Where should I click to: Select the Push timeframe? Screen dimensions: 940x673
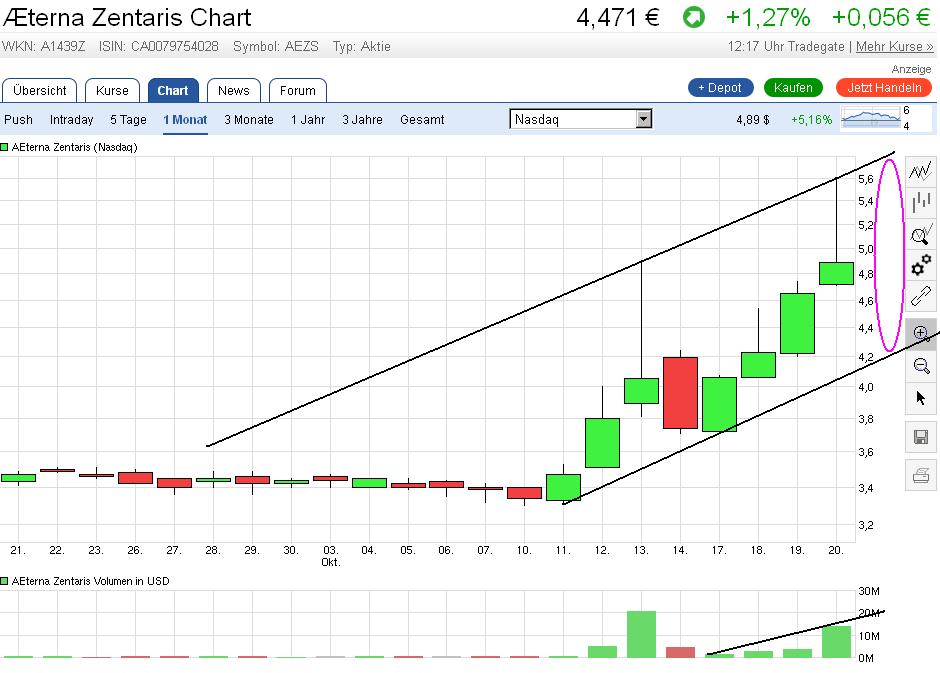pos(19,120)
